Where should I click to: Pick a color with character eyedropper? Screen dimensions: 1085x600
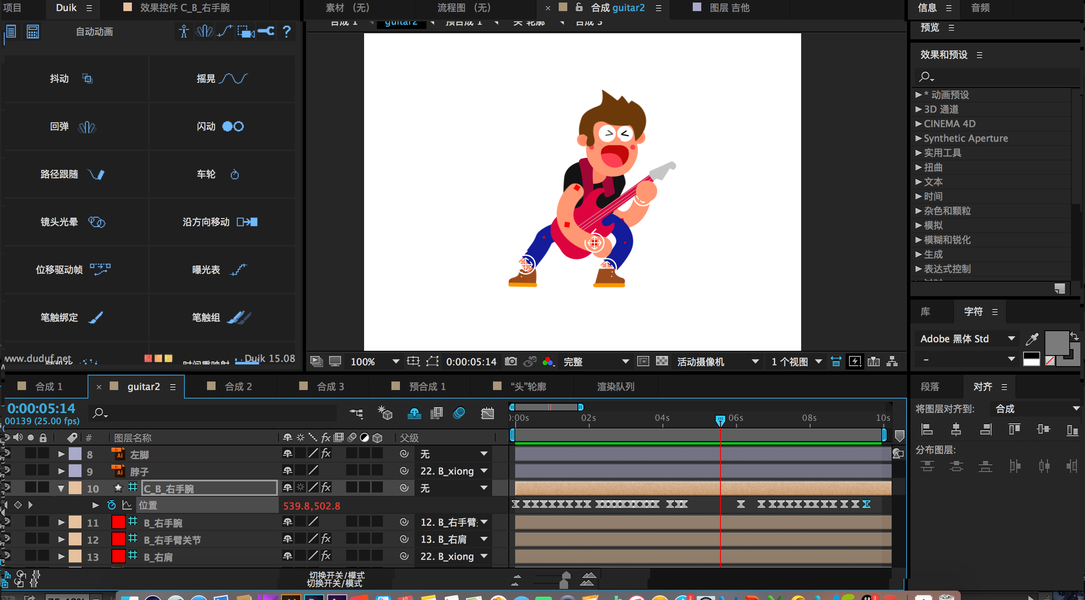coord(1032,338)
